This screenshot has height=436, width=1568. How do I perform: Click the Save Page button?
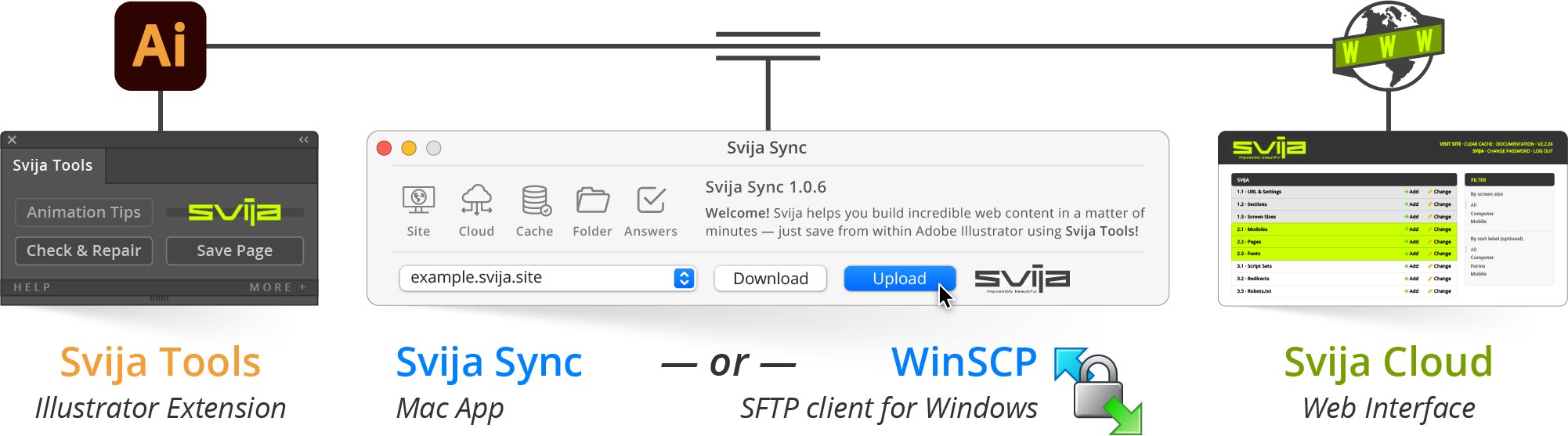[x=234, y=250]
